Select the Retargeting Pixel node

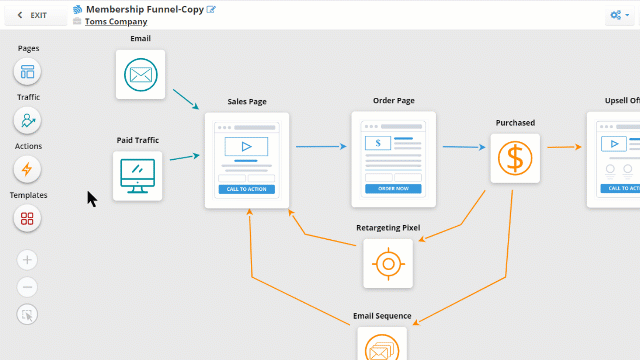(x=388, y=264)
